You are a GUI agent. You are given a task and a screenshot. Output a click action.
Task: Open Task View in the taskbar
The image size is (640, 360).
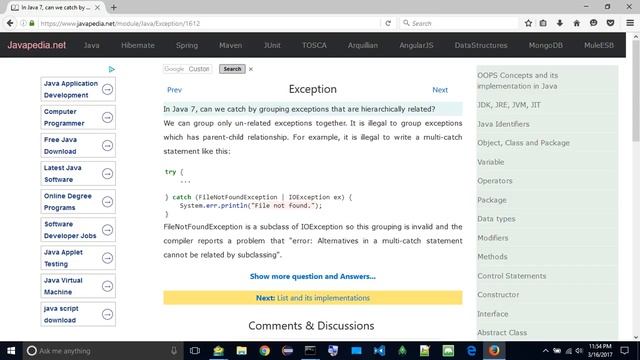(195, 351)
